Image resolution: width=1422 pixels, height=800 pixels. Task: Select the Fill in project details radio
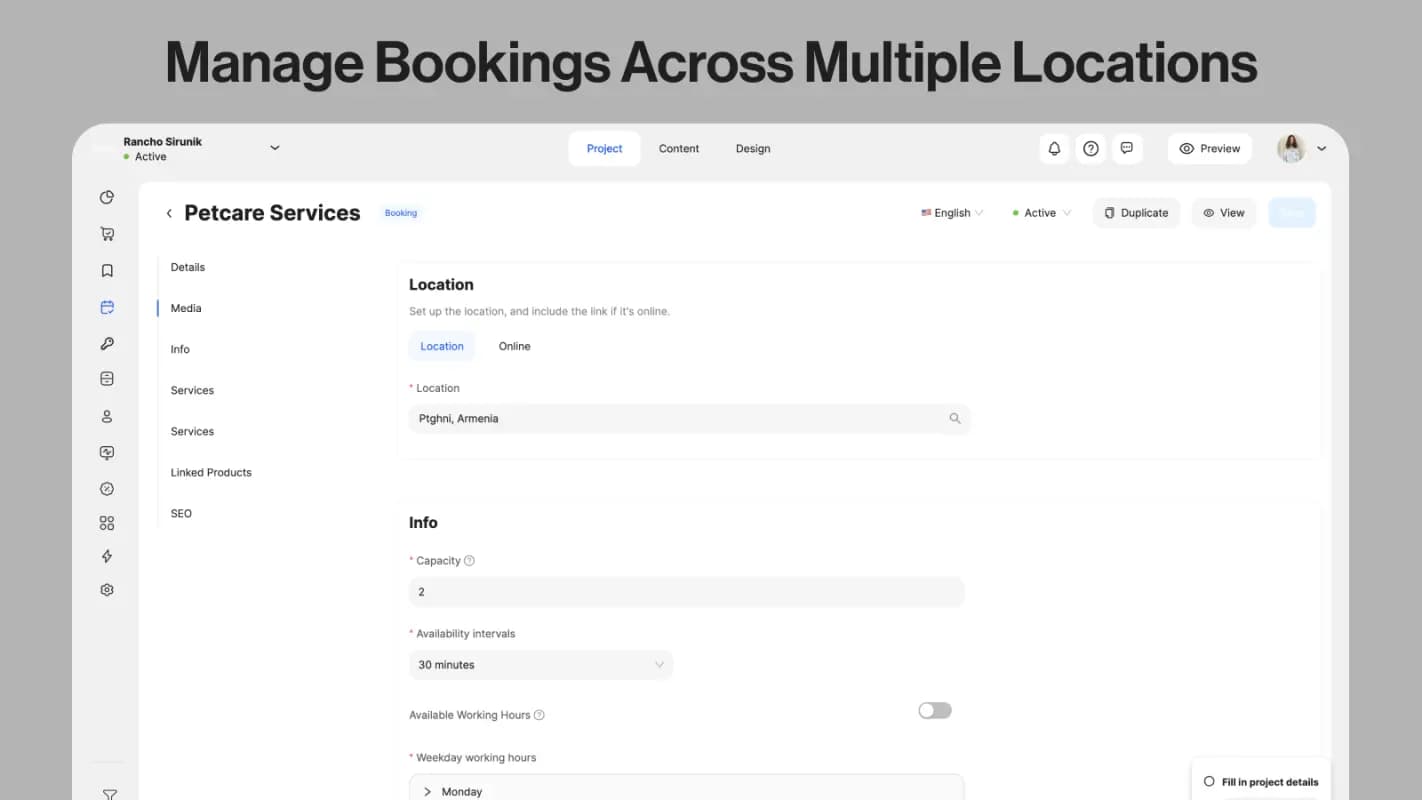coord(1209,781)
